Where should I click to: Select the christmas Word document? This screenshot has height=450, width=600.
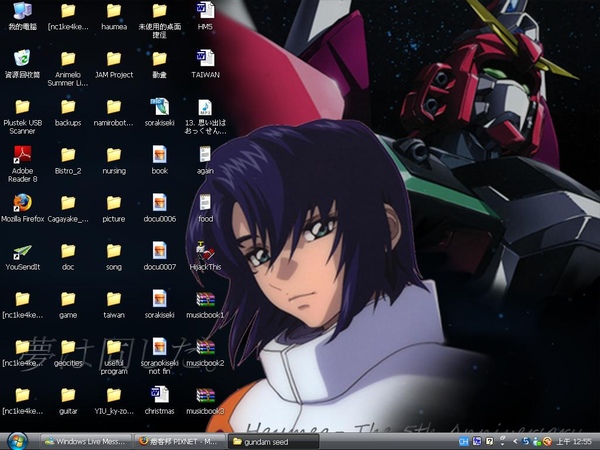click(x=160, y=401)
